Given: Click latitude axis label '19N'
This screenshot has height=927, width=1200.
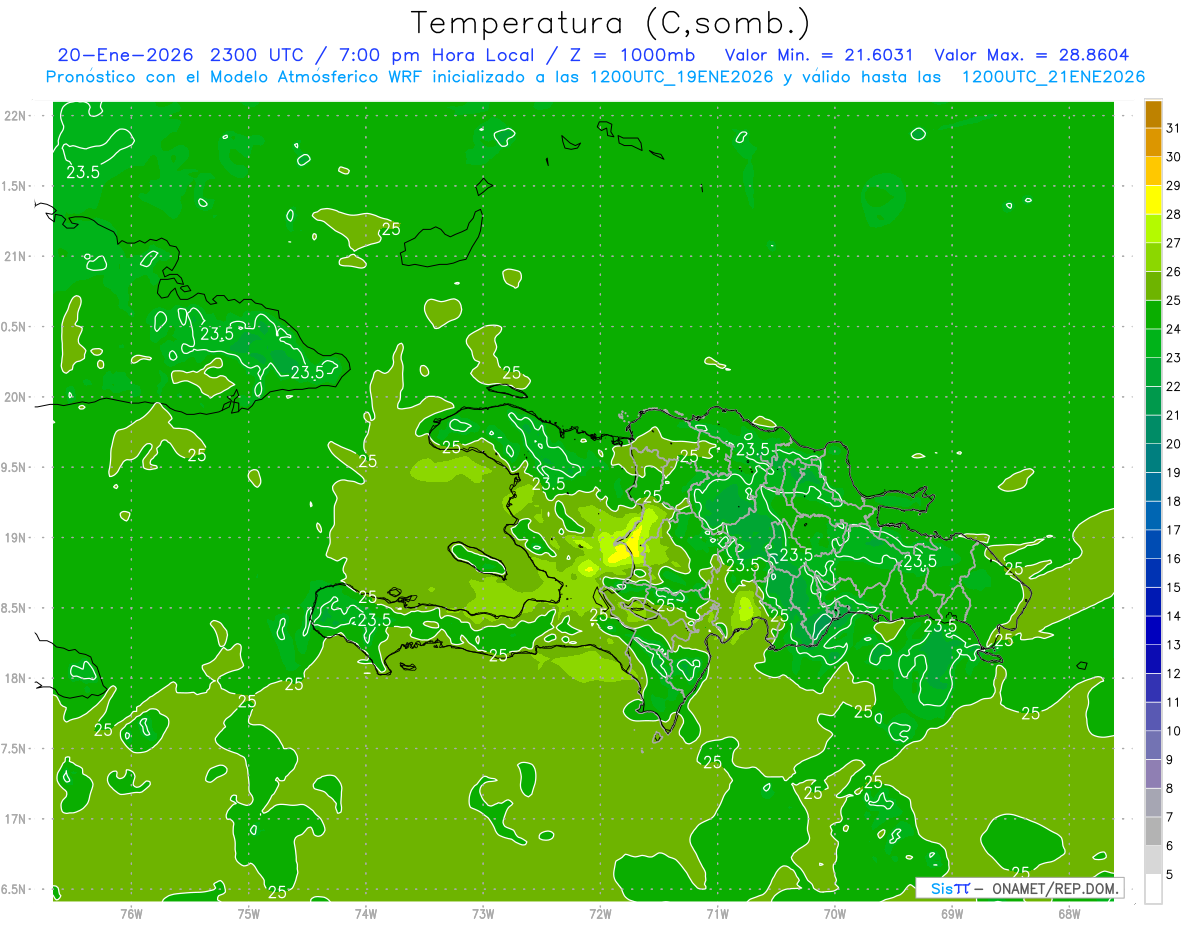Looking at the screenshot, I should point(15,538).
